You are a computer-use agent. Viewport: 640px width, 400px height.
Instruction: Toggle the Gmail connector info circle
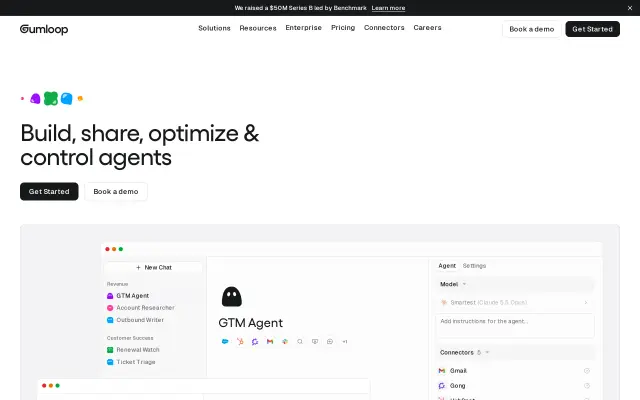pos(587,371)
